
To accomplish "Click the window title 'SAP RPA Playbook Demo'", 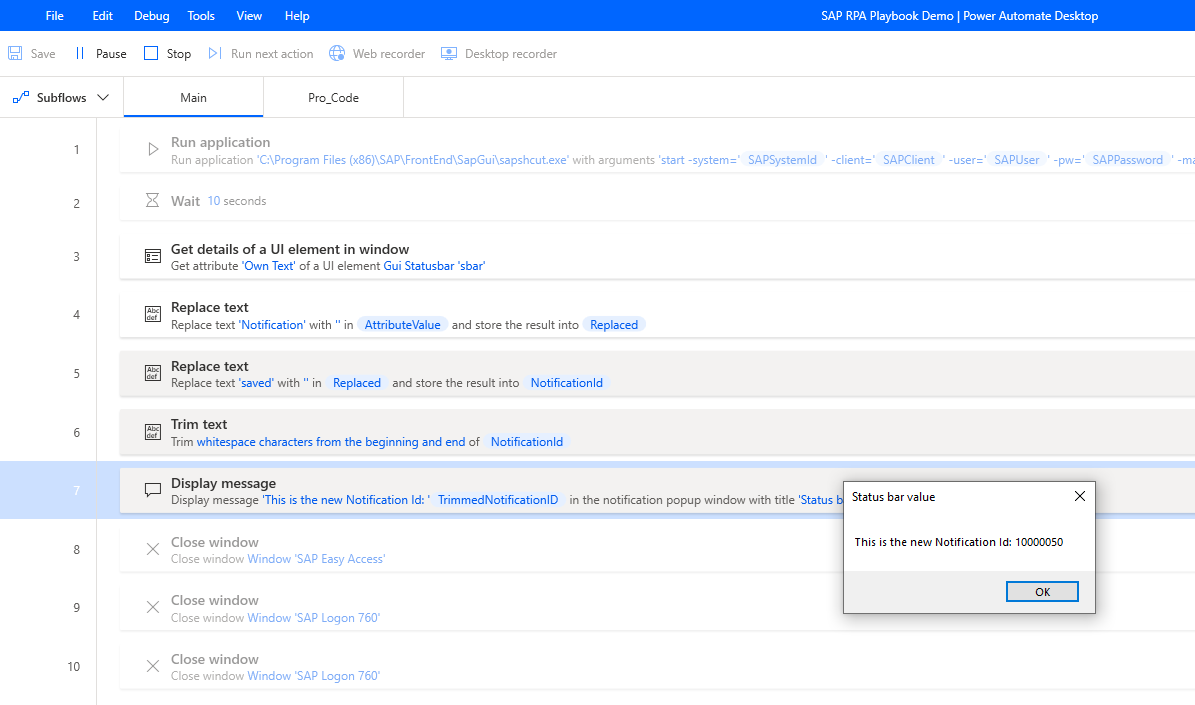I will [x=887, y=16].
